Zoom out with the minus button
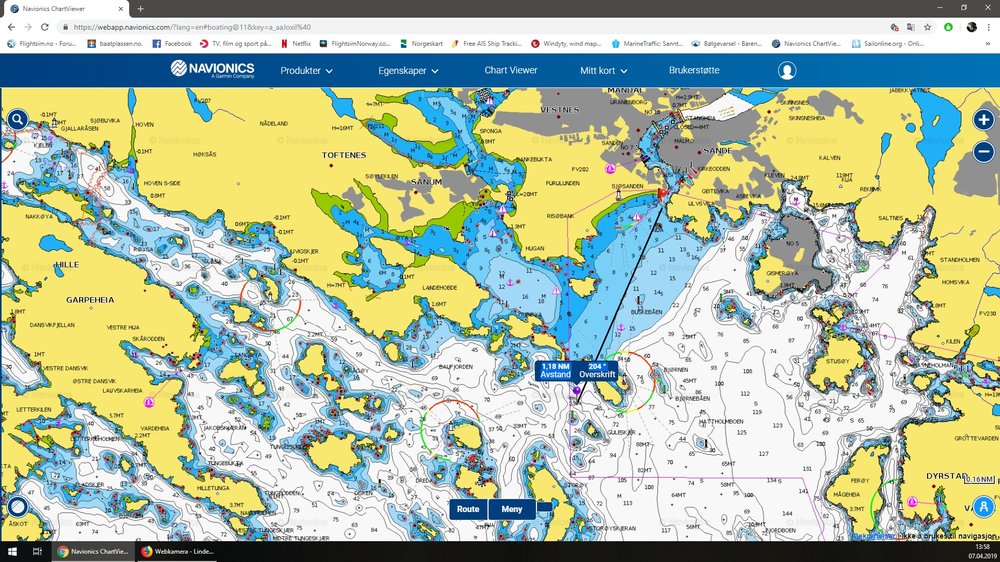 [x=983, y=151]
